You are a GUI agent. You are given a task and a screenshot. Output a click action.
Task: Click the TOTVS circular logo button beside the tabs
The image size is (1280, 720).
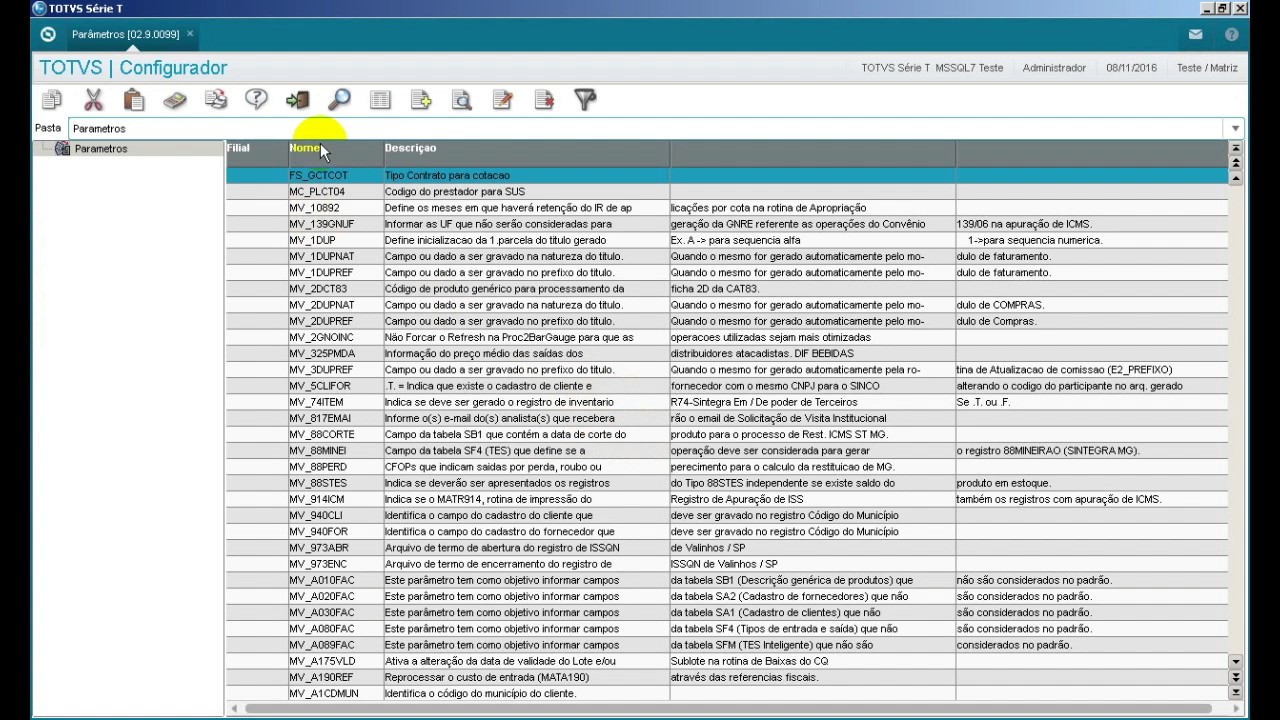(47, 34)
